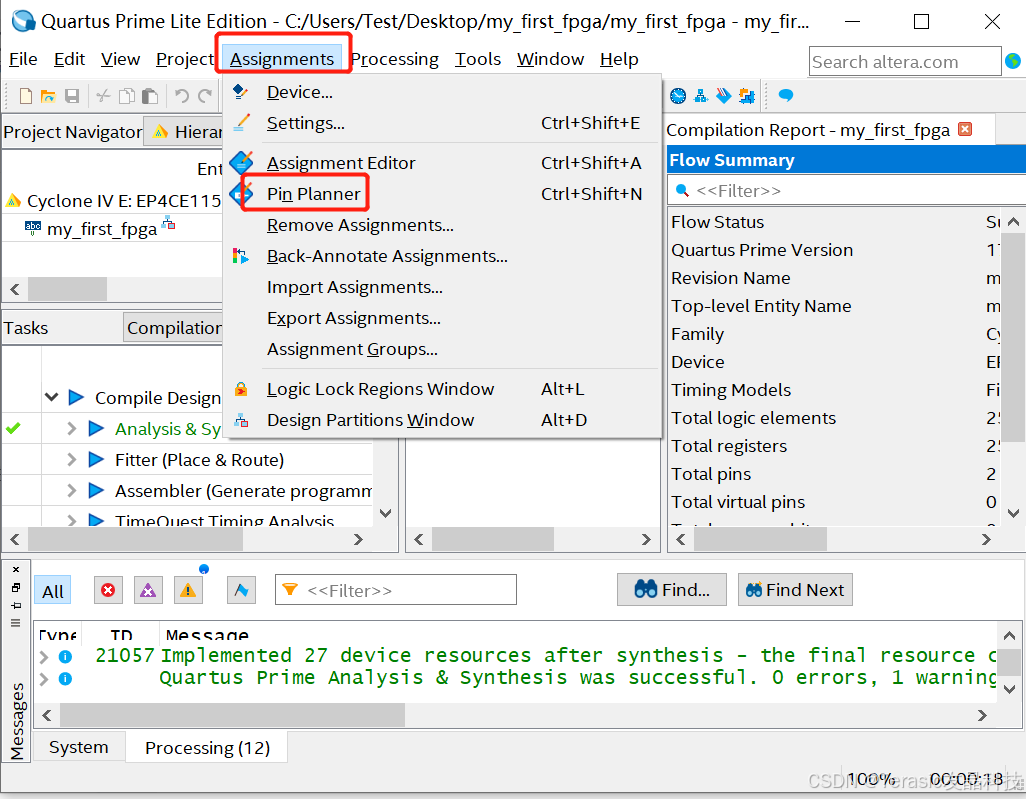Screen dimensions: 1026x799
Task: Click the Copy toolbar icon
Action: tap(127, 96)
